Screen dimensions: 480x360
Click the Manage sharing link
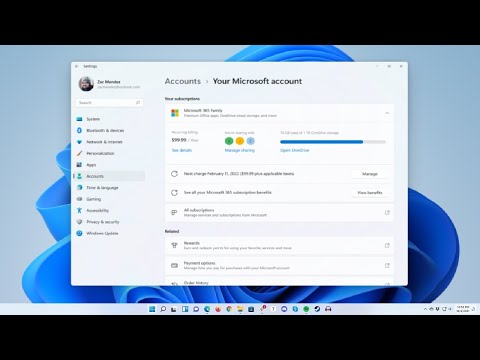[x=240, y=150]
